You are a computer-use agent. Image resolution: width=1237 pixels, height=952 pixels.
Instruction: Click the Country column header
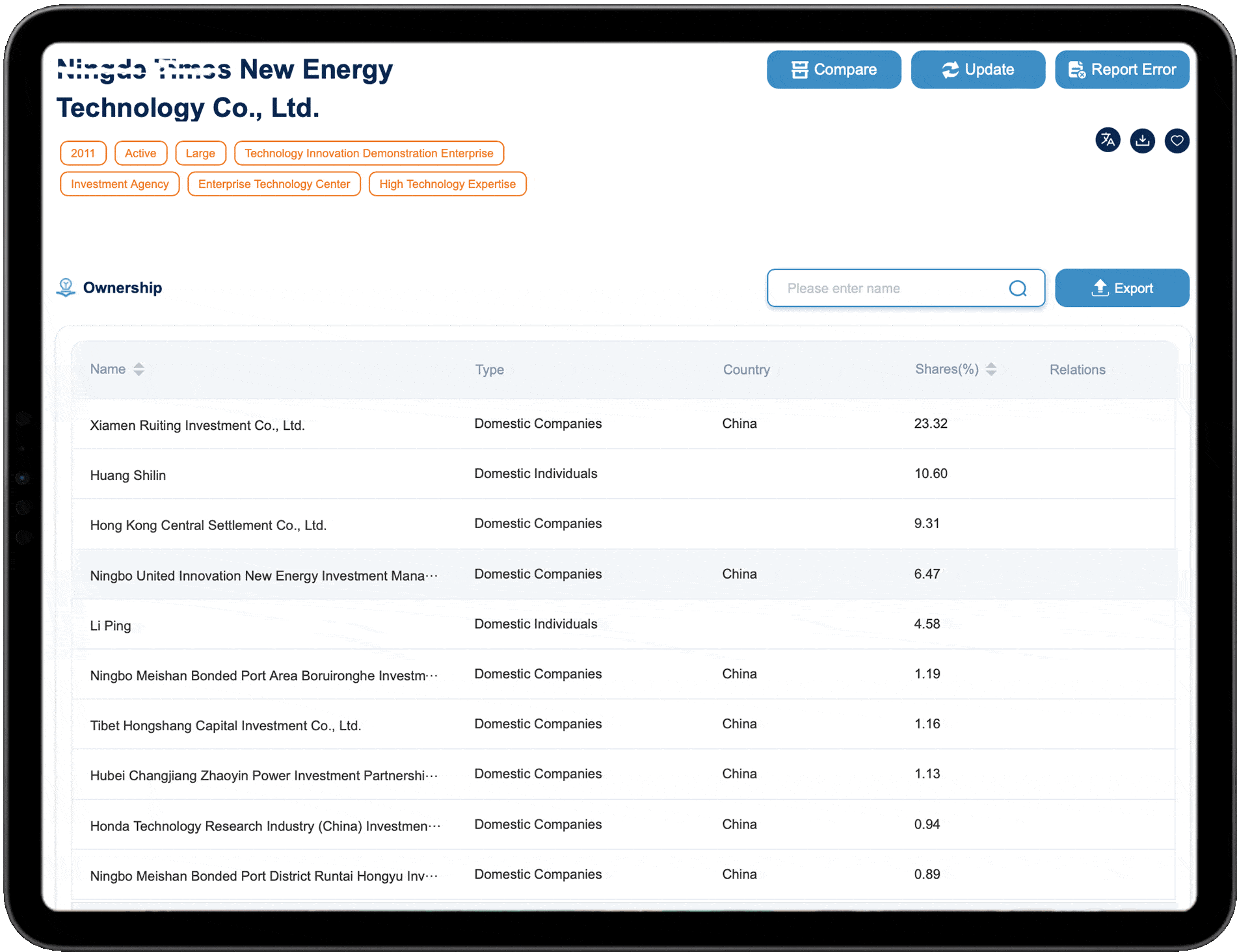coord(746,369)
